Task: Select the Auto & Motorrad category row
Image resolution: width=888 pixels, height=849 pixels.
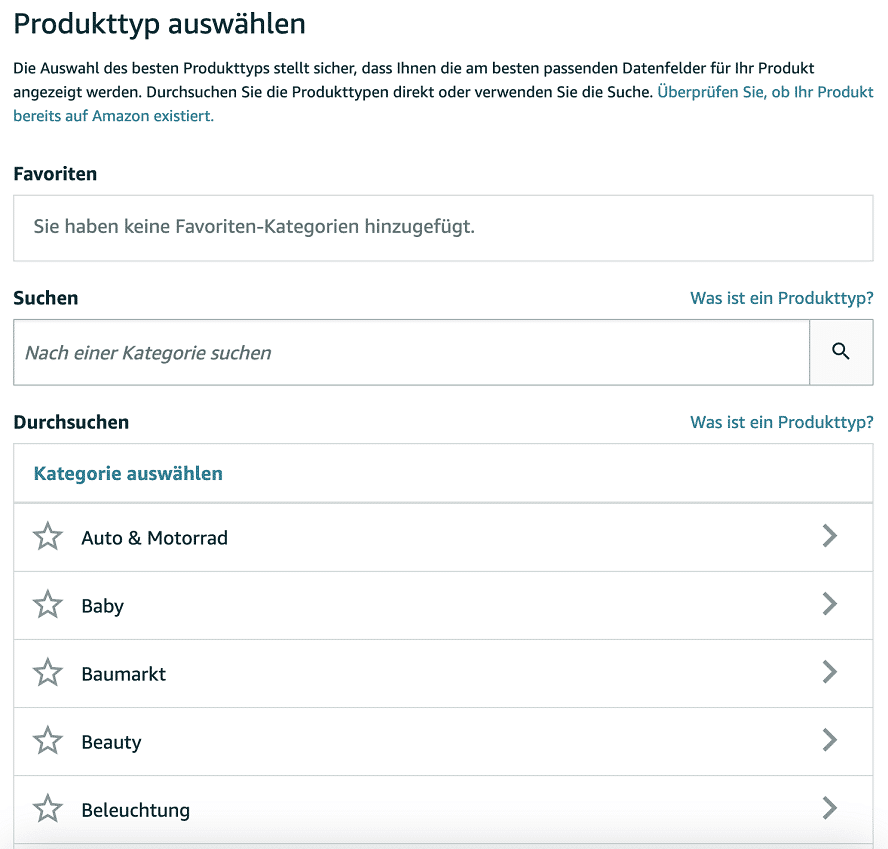Action: pyautogui.click(x=154, y=538)
